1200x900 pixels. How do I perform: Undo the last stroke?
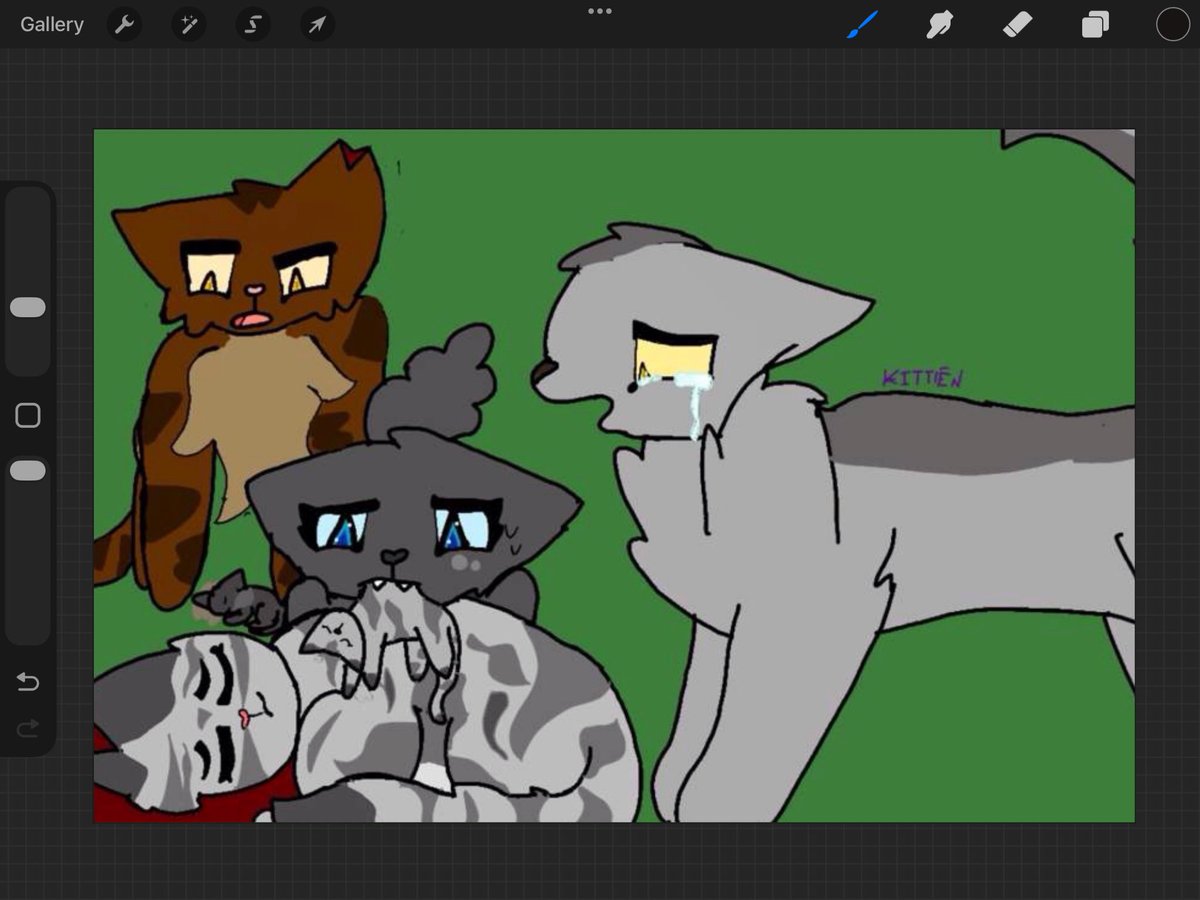(28, 682)
